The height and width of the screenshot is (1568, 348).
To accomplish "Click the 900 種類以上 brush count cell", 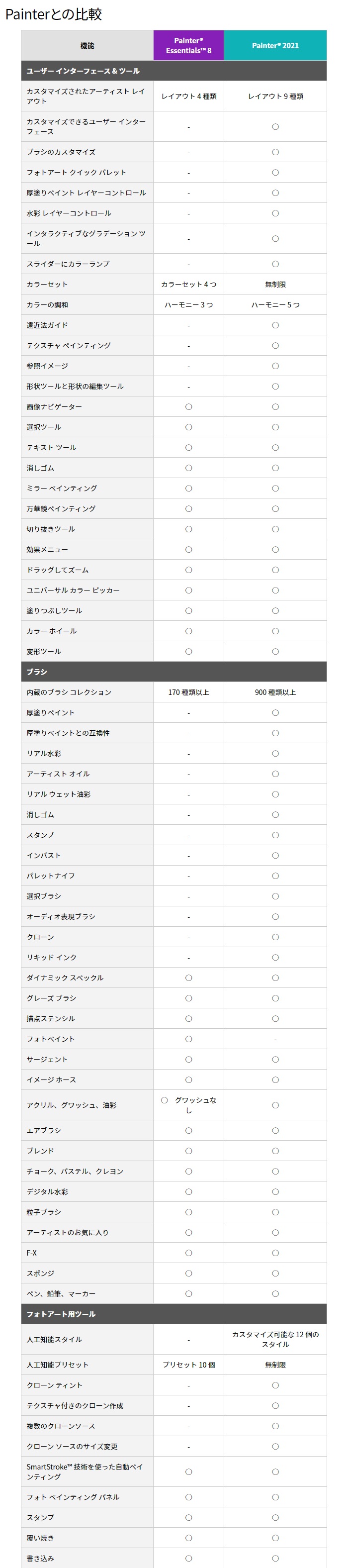I will click(x=275, y=692).
